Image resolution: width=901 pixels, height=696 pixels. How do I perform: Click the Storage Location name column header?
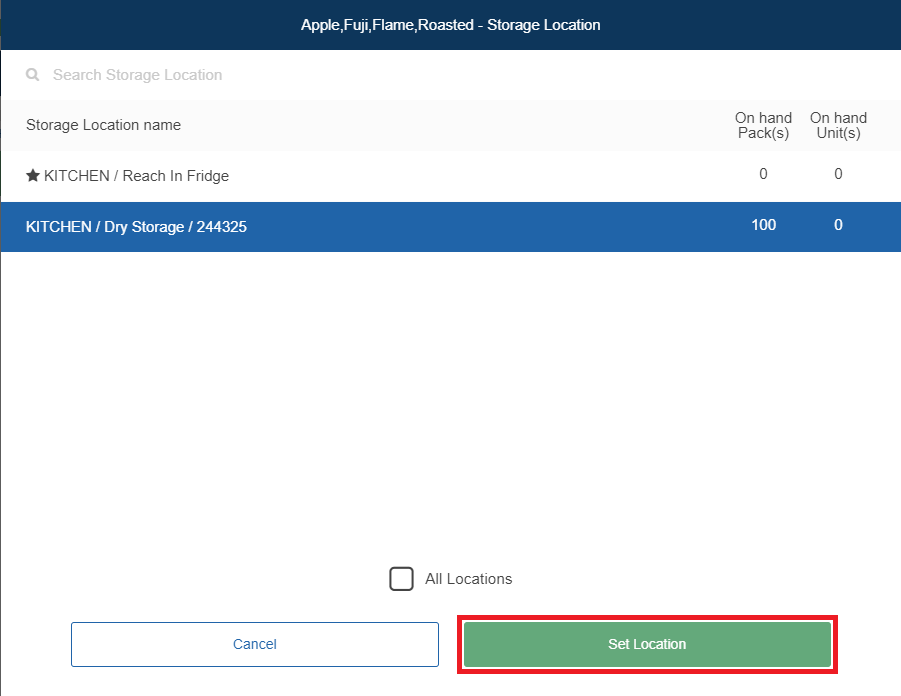(103, 125)
